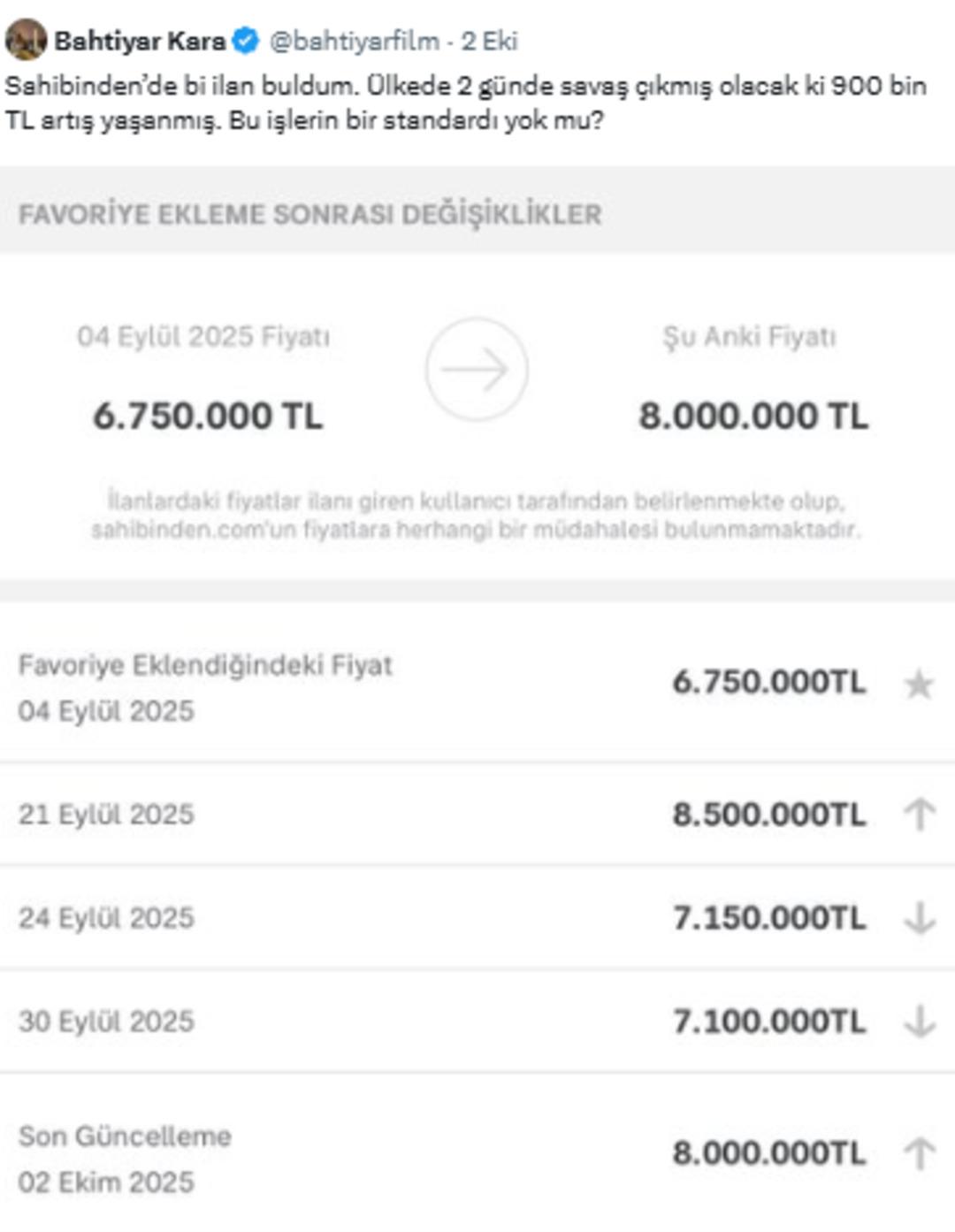The height and width of the screenshot is (1232, 955).
Task: Click the circled right arrow icon
Action: pyautogui.click(x=477, y=369)
